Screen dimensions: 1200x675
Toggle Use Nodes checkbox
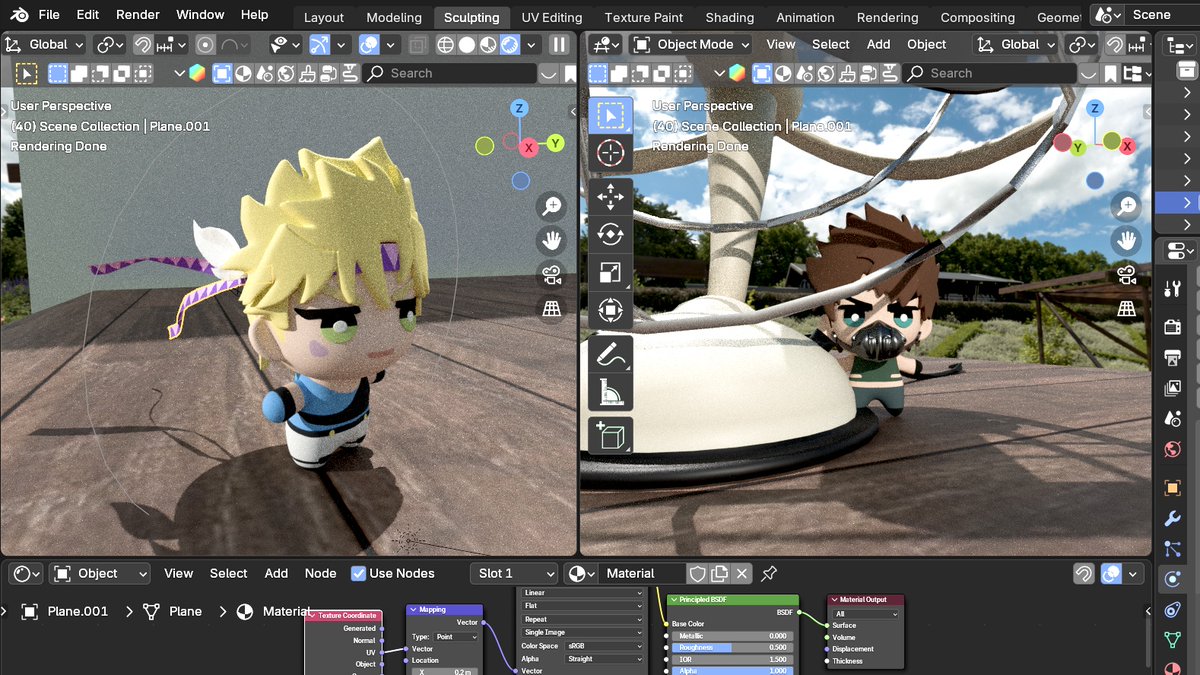click(359, 573)
